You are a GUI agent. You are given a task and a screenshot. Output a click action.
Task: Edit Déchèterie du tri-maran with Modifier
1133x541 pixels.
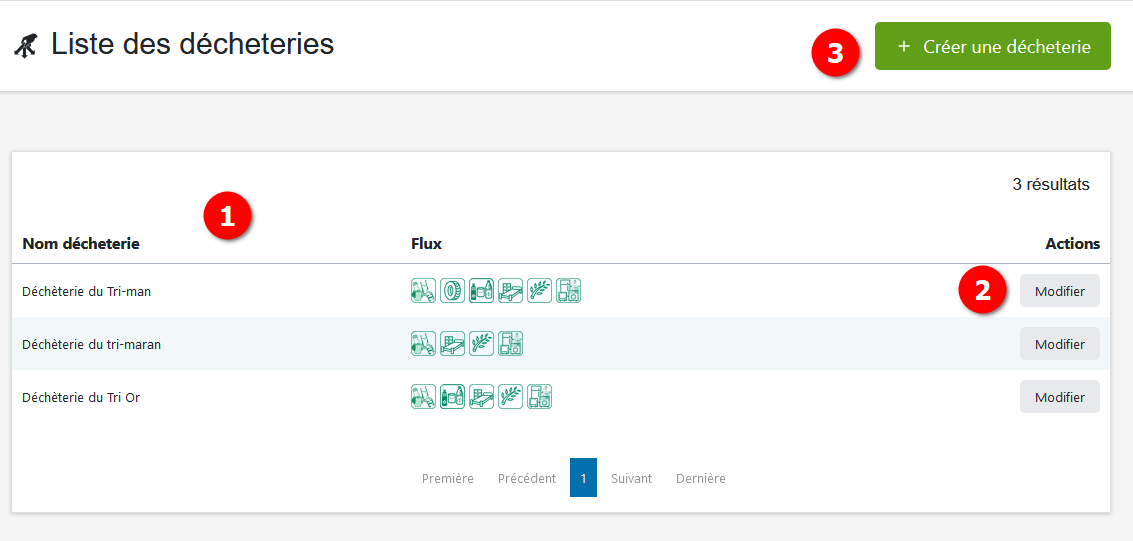(1059, 344)
